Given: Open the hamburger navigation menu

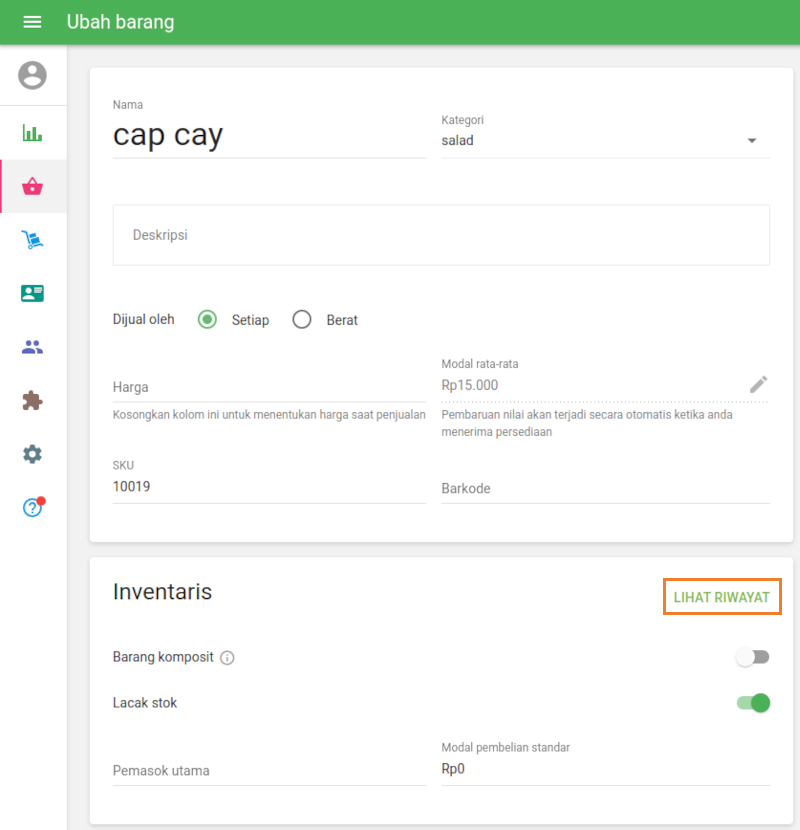Looking at the screenshot, I should [32, 22].
